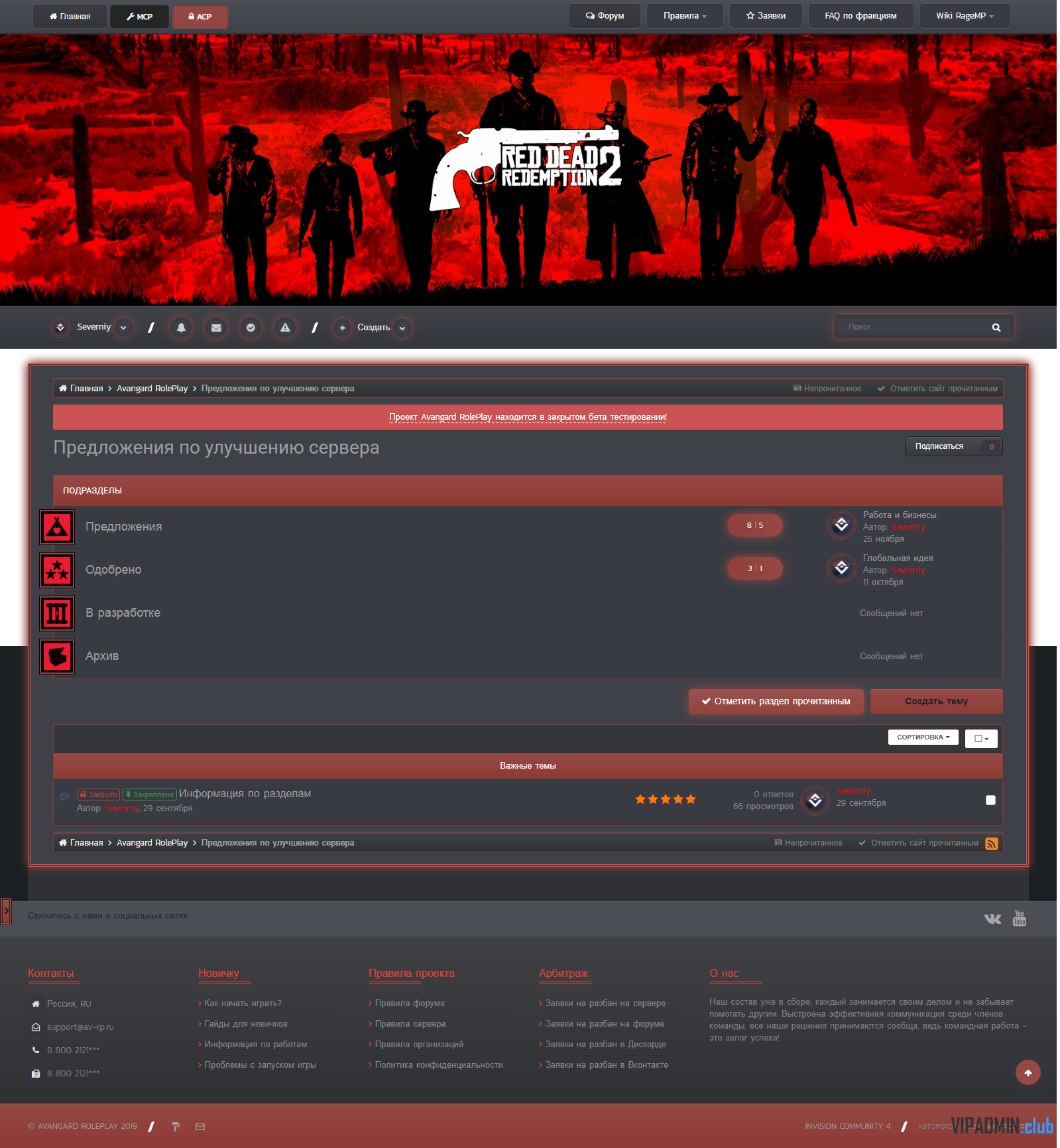Click the search magnifier icon
The height and width of the screenshot is (1148, 1060).
(996, 328)
